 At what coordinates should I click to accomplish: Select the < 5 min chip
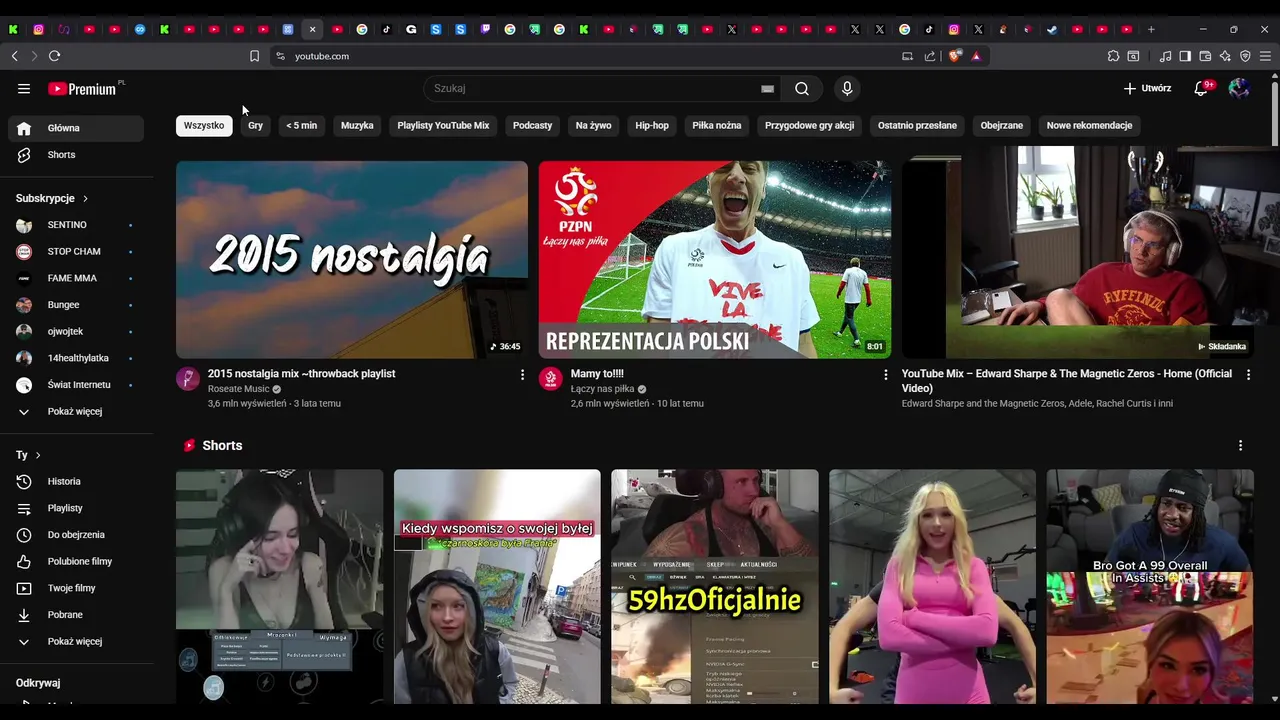point(301,125)
